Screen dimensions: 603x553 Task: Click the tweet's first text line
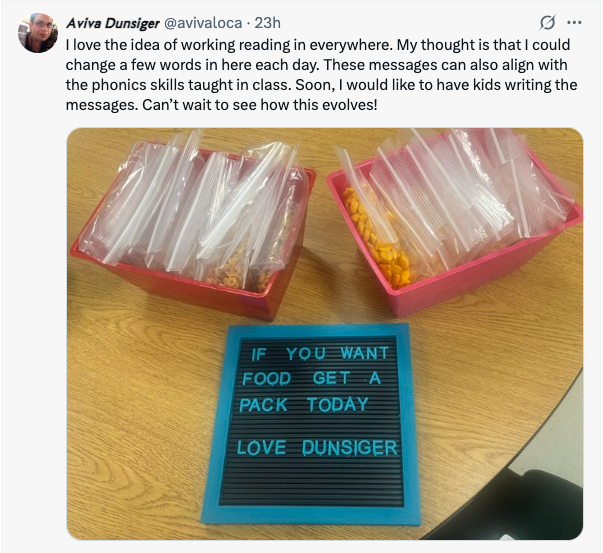point(318,45)
